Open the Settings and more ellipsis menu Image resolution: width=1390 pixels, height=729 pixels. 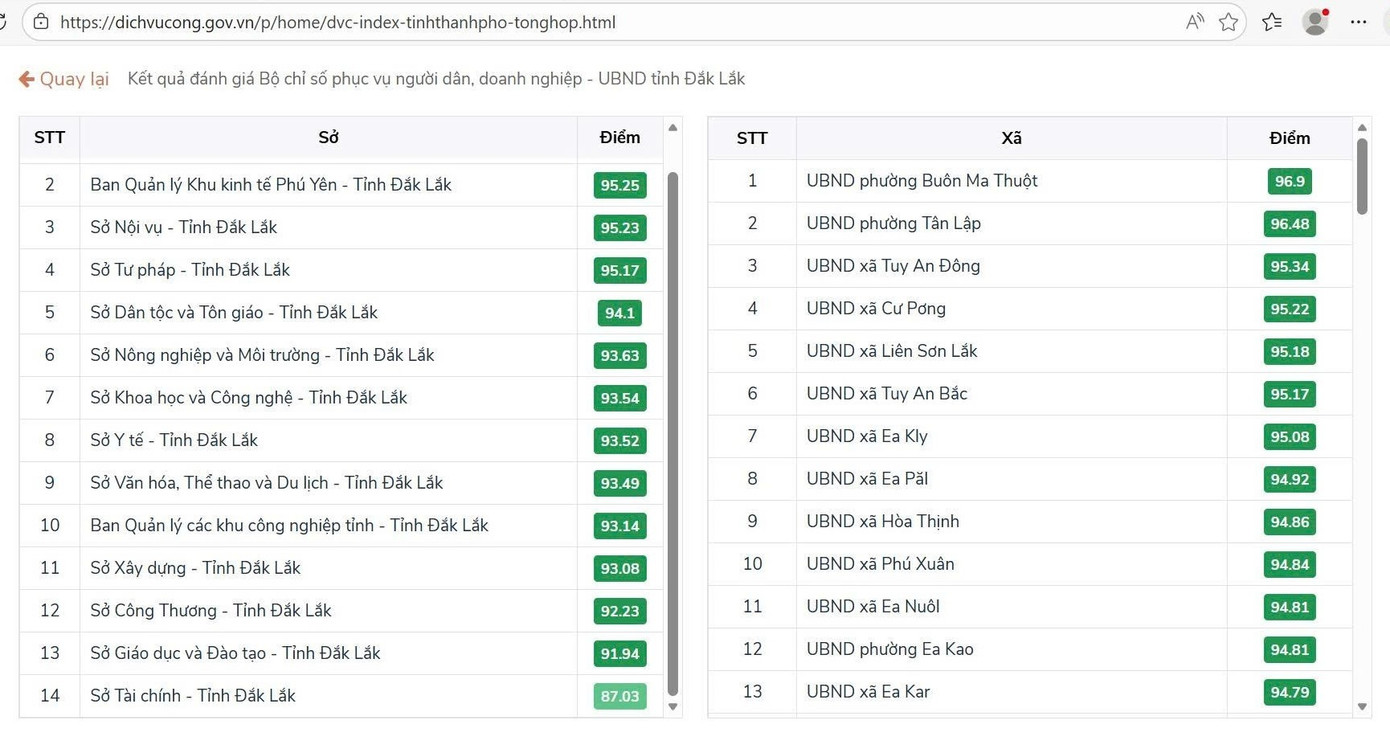point(1358,22)
